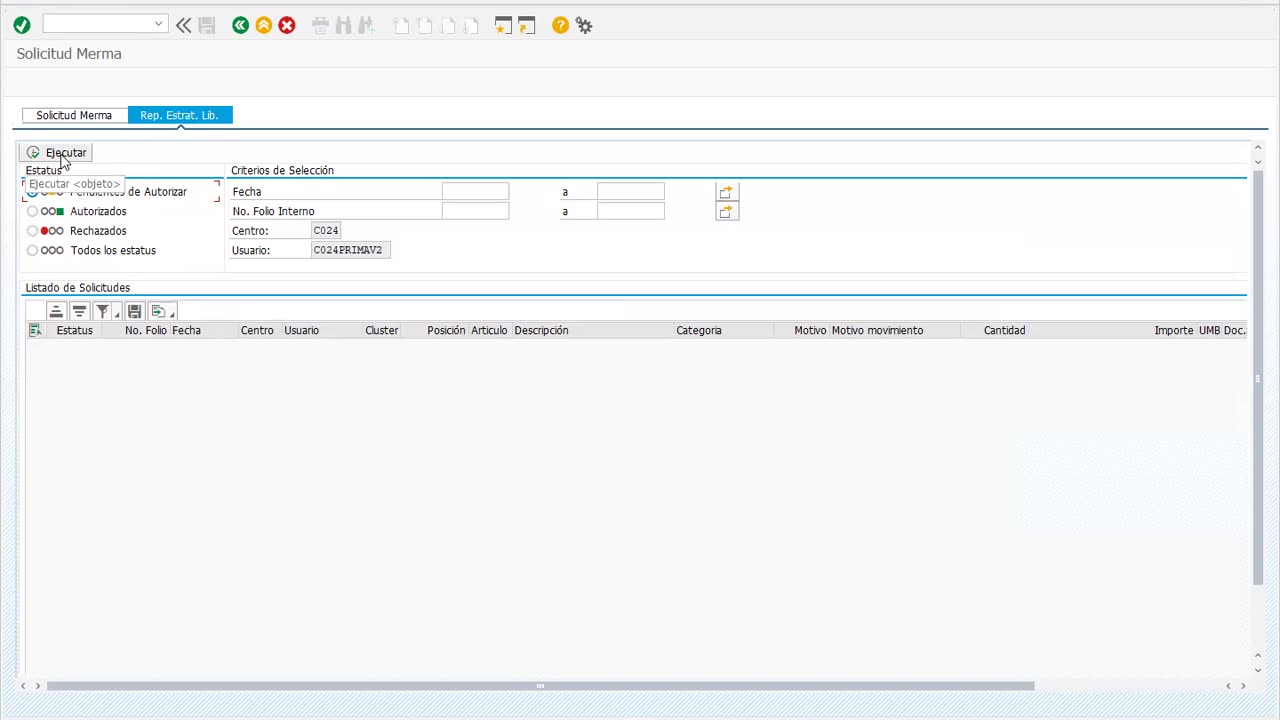
Task: Click the Find Next binoculars icon
Action: (366, 25)
